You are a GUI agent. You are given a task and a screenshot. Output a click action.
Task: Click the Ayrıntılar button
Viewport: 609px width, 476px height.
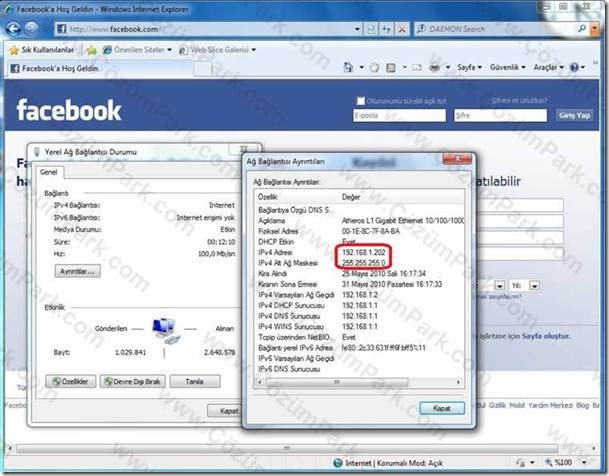coord(77,271)
